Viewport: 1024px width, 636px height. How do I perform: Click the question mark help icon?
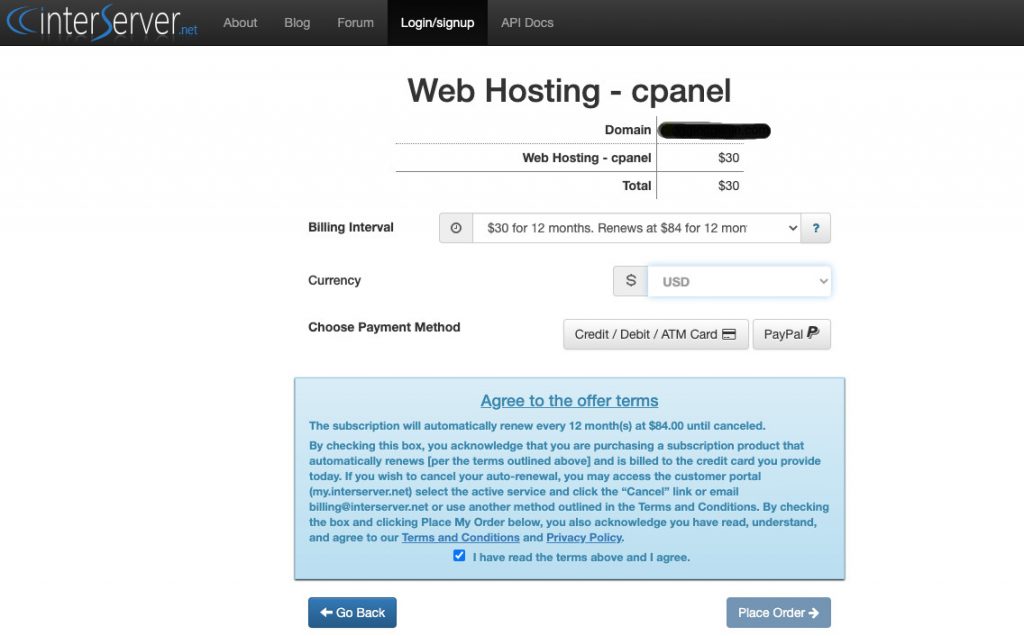click(816, 228)
